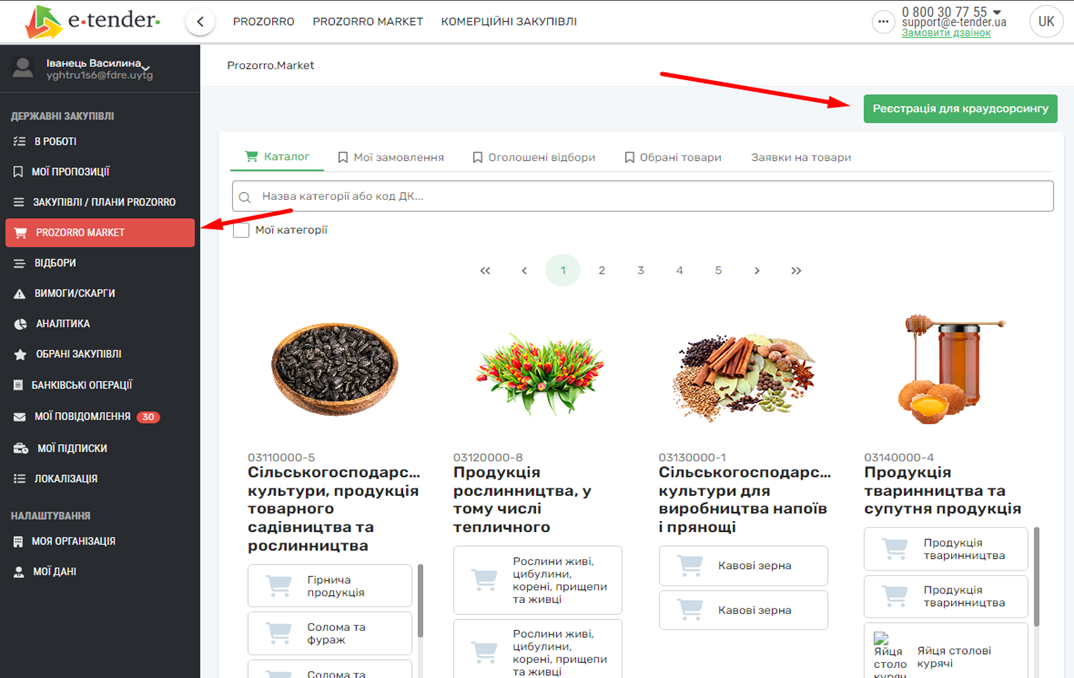Click the Замовити дзвінок link
The height and width of the screenshot is (678, 1074).
coord(946,33)
